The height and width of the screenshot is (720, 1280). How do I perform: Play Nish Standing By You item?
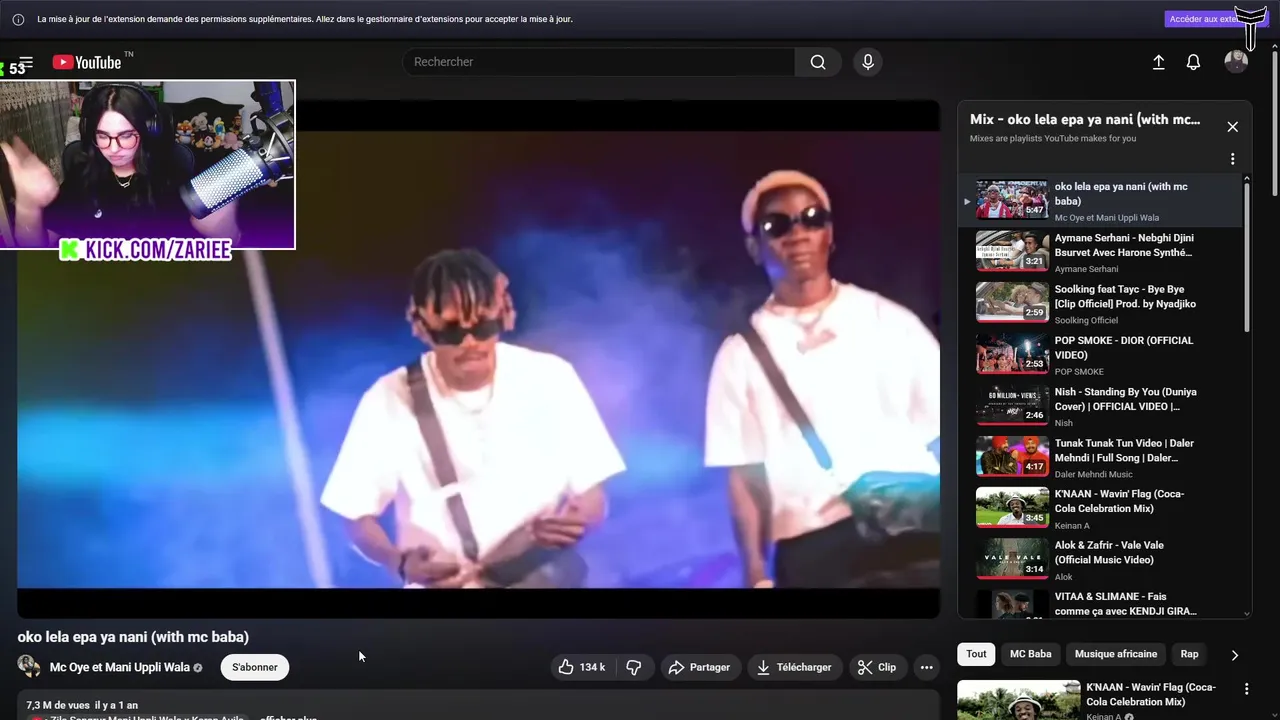pyautogui.click(x=1100, y=406)
